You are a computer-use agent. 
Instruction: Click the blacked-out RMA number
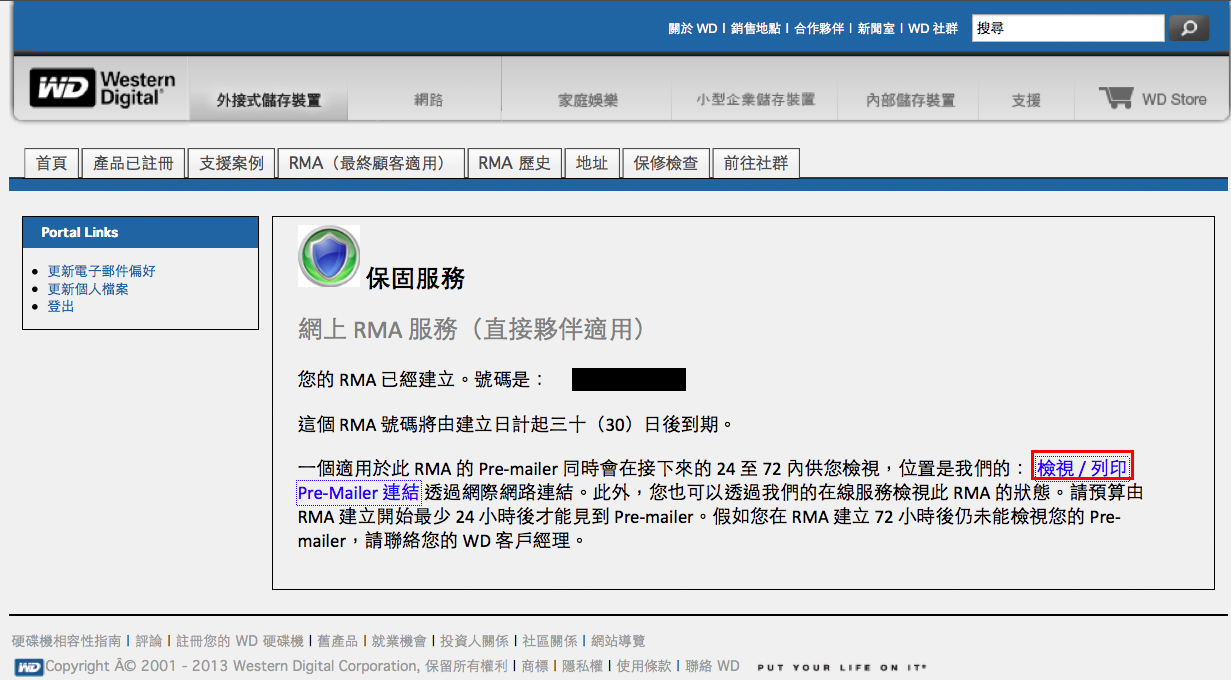click(629, 379)
